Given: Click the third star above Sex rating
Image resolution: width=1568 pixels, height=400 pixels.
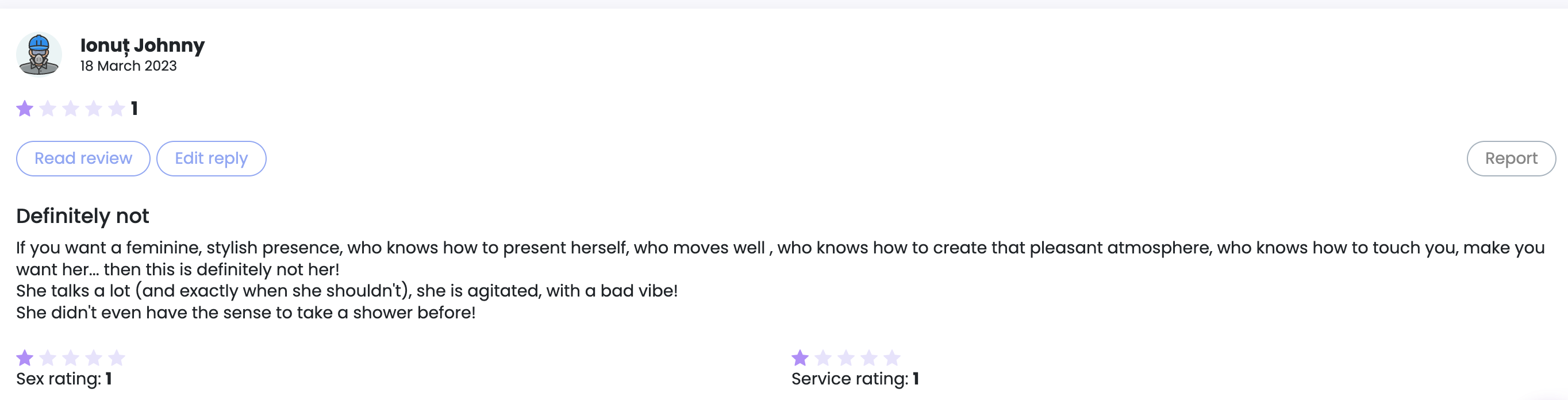Looking at the screenshot, I should (x=71, y=357).
